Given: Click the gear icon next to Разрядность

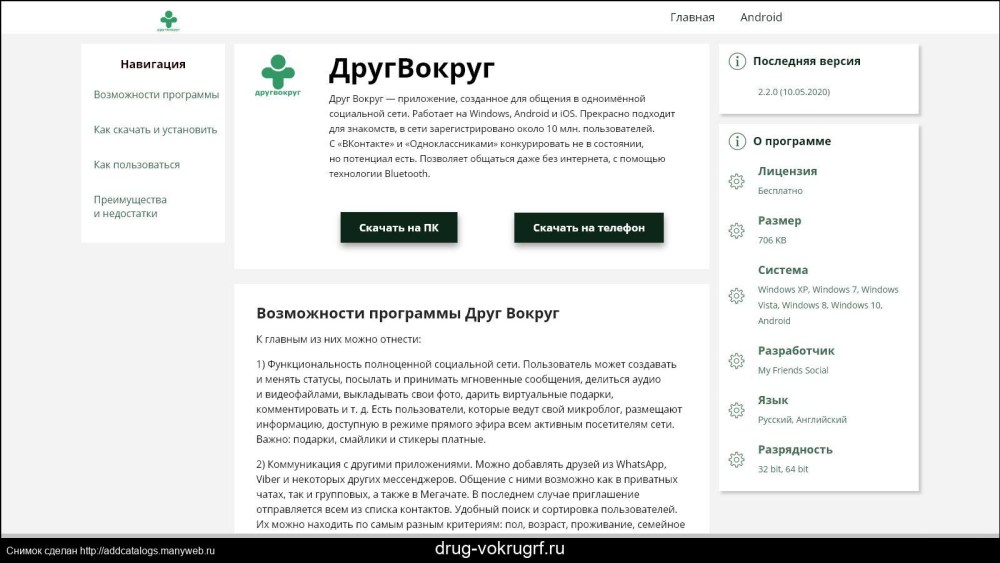Looking at the screenshot, I should [737, 460].
